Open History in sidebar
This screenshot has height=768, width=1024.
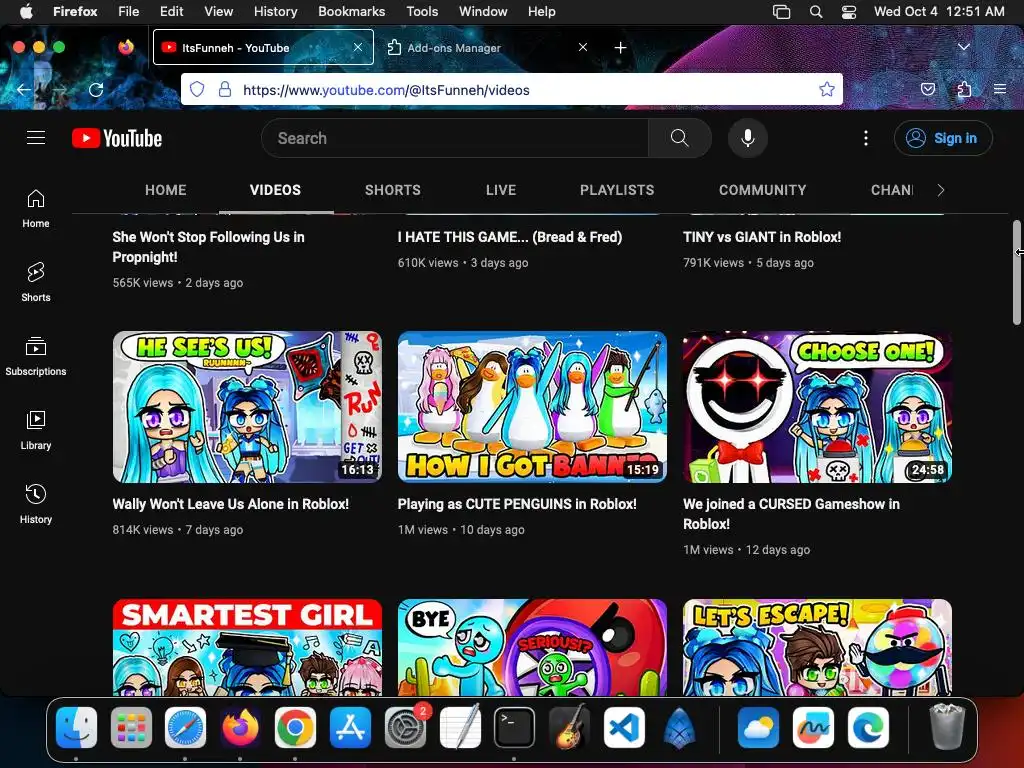point(36,504)
